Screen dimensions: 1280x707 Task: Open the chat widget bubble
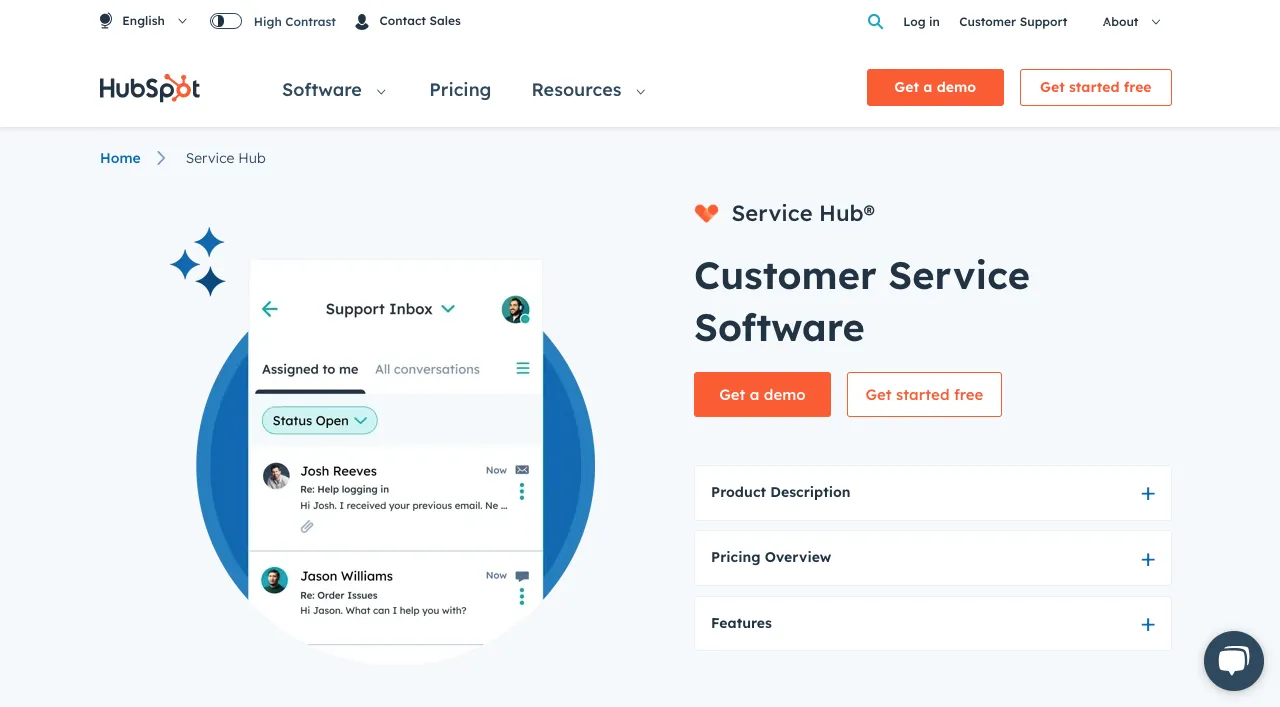(x=1234, y=660)
